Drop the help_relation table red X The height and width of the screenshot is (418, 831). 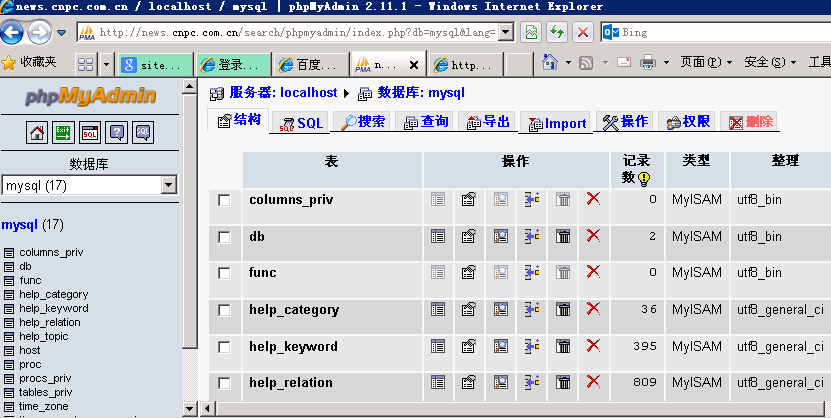click(593, 381)
